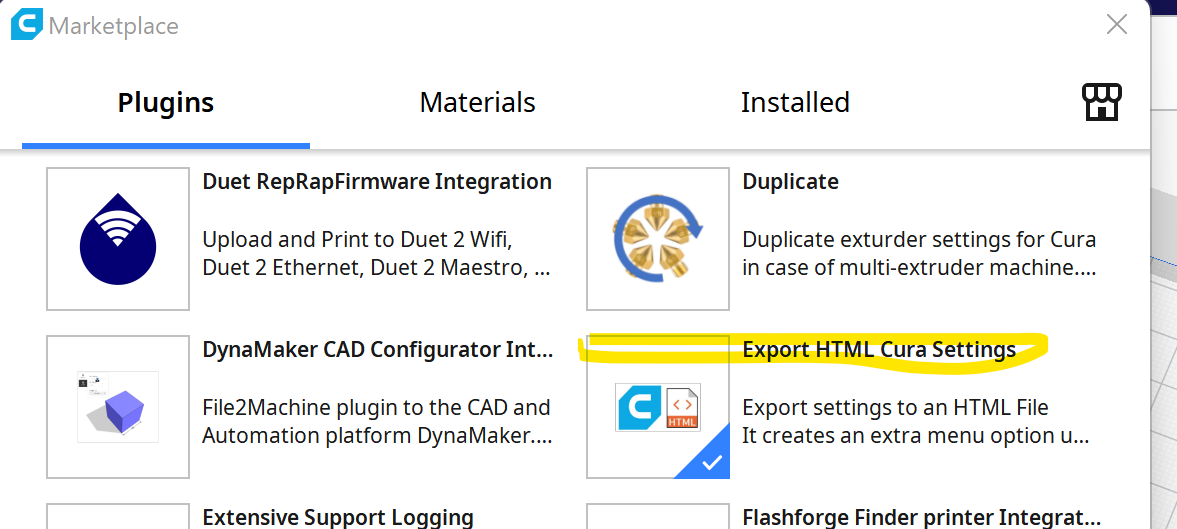This screenshot has width=1177, height=529.
Task: Switch to the Plugins tab
Action: click(166, 102)
